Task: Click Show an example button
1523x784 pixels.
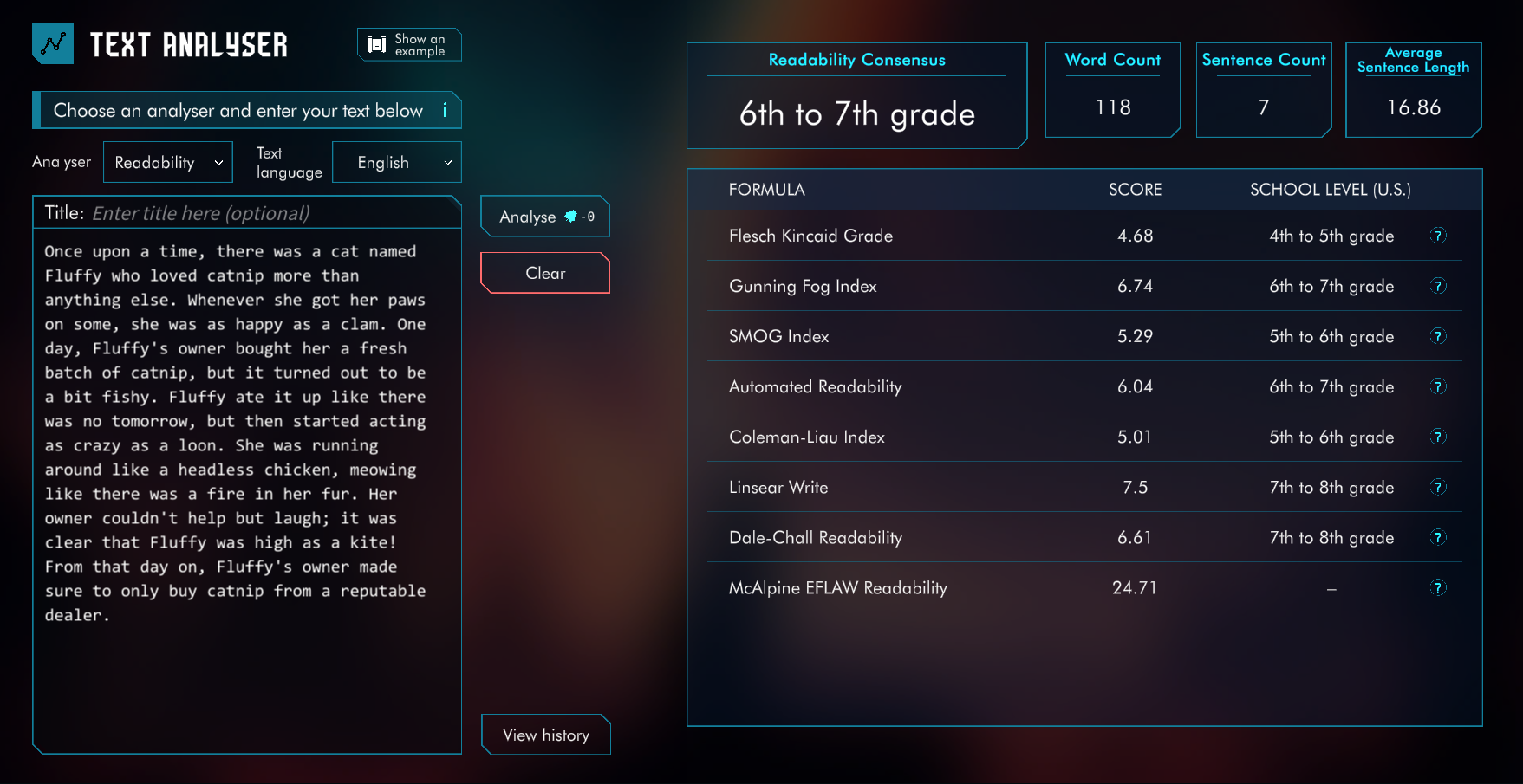Action: pyautogui.click(x=409, y=45)
